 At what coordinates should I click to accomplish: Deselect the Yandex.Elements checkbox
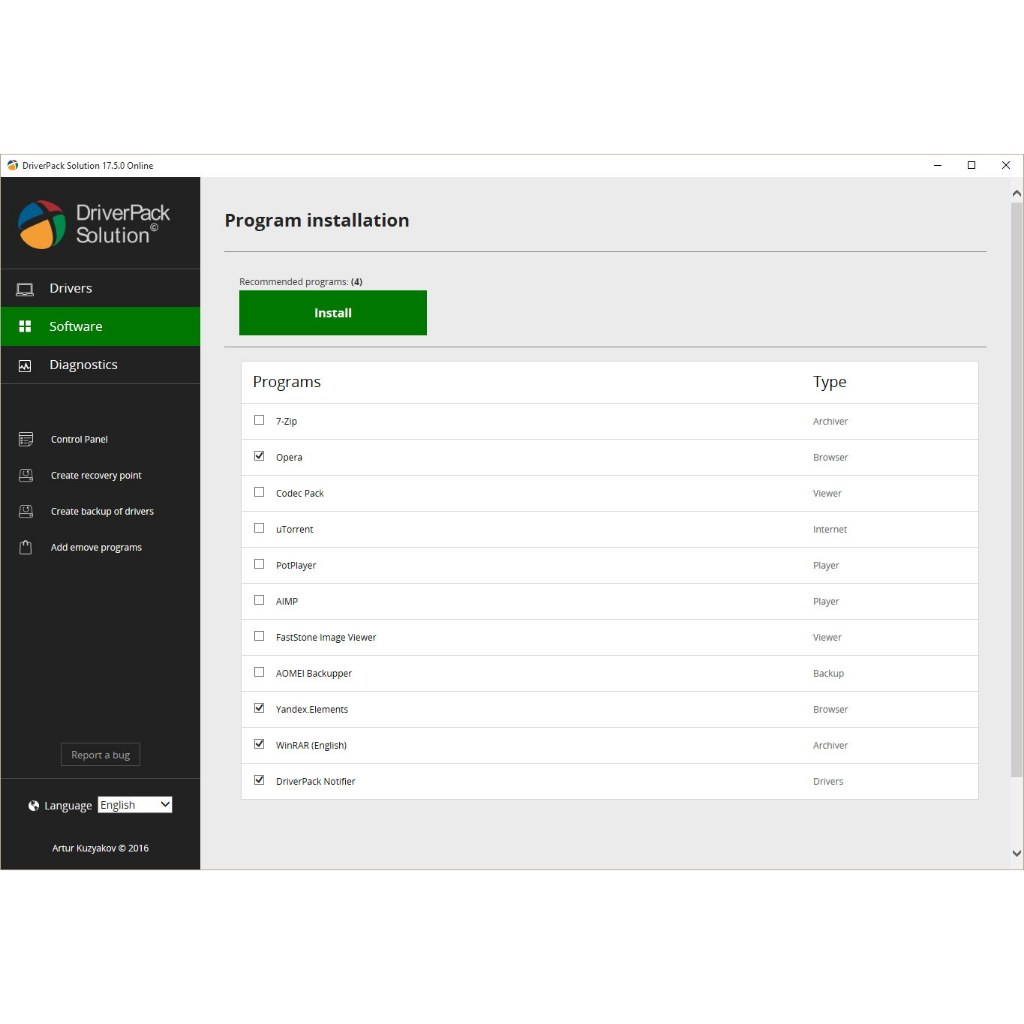point(259,708)
